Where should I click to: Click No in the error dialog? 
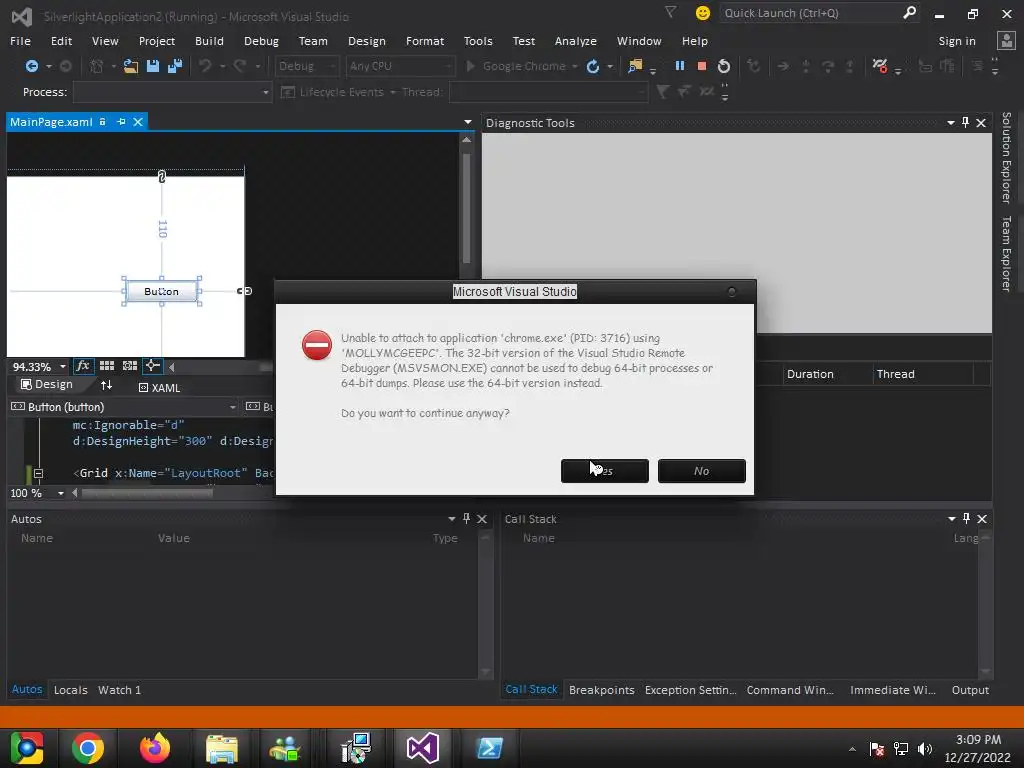tap(701, 471)
